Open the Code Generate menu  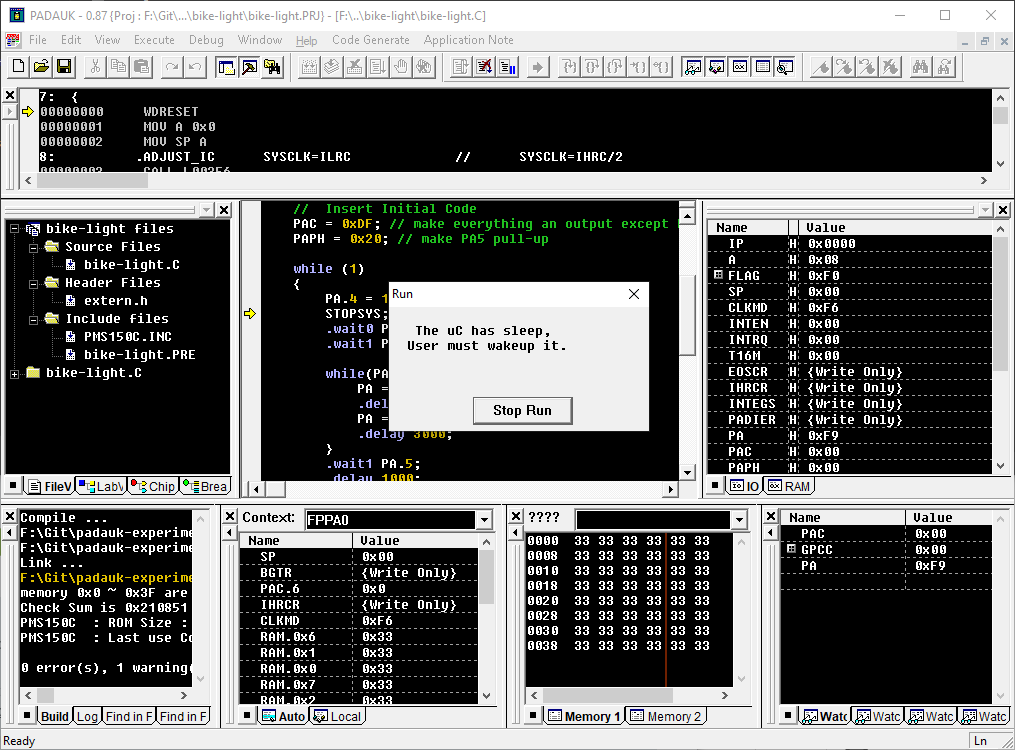pyautogui.click(x=371, y=40)
